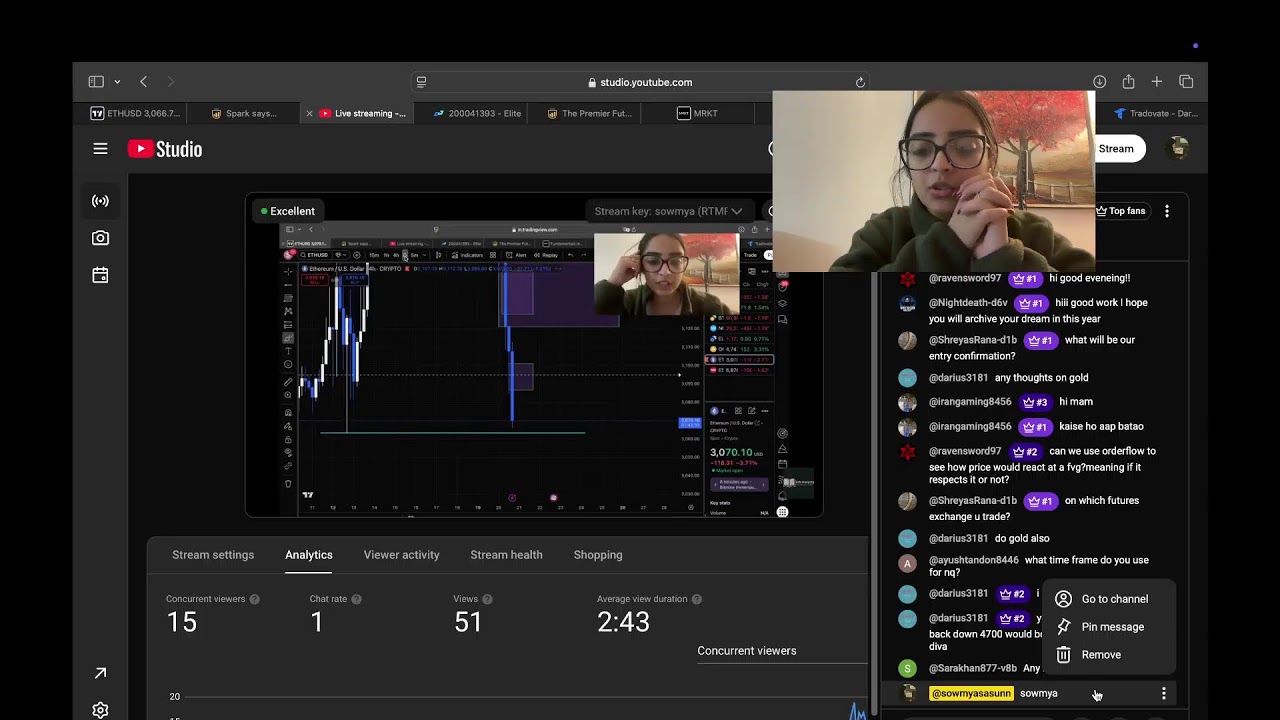Open Top fans chat view

[x=1120, y=211]
